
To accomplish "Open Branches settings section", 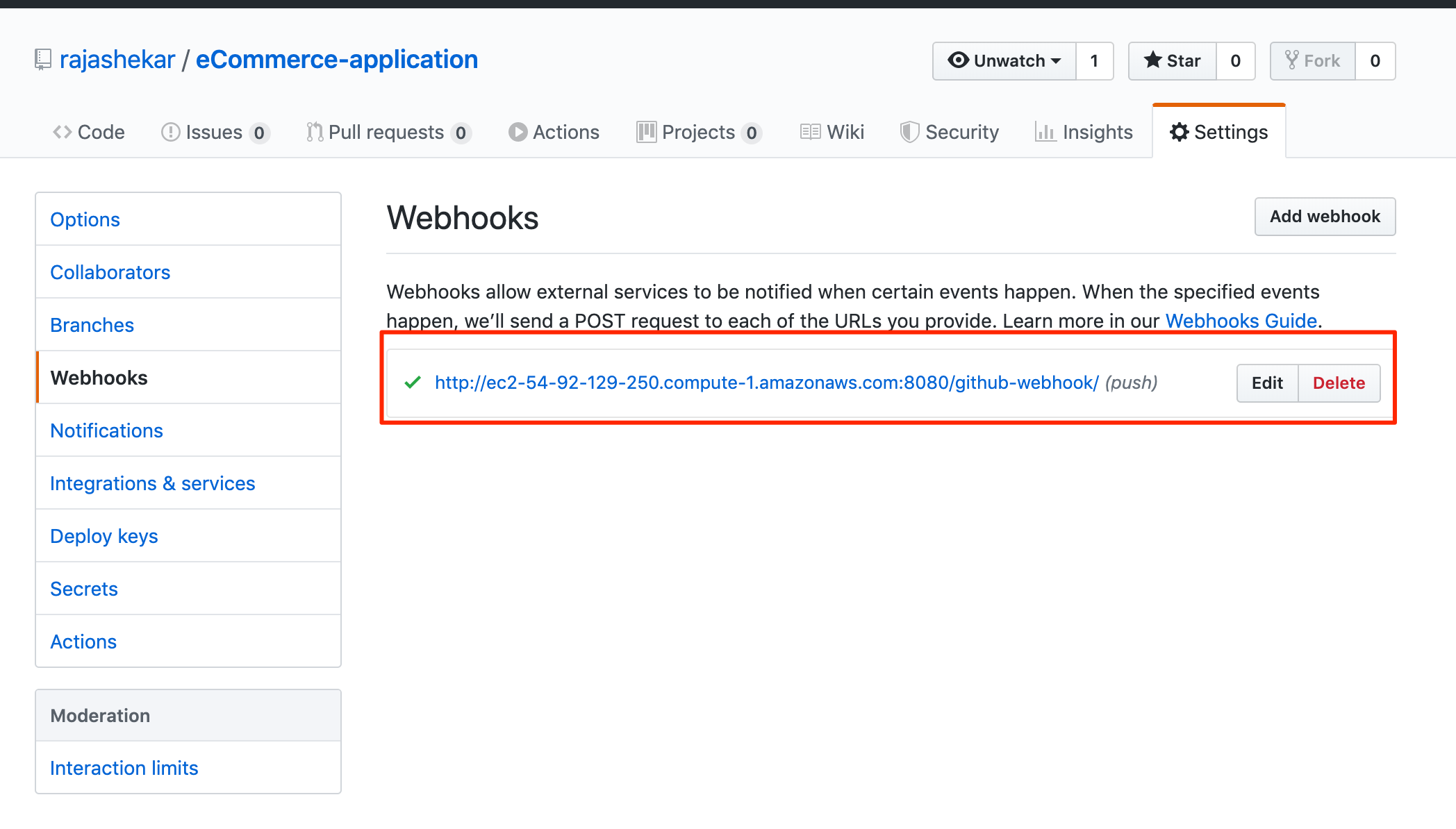I will [x=92, y=325].
